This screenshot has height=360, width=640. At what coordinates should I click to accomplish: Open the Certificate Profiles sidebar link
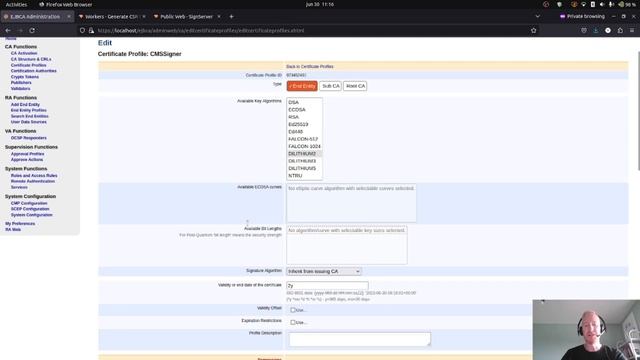(29, 65)
